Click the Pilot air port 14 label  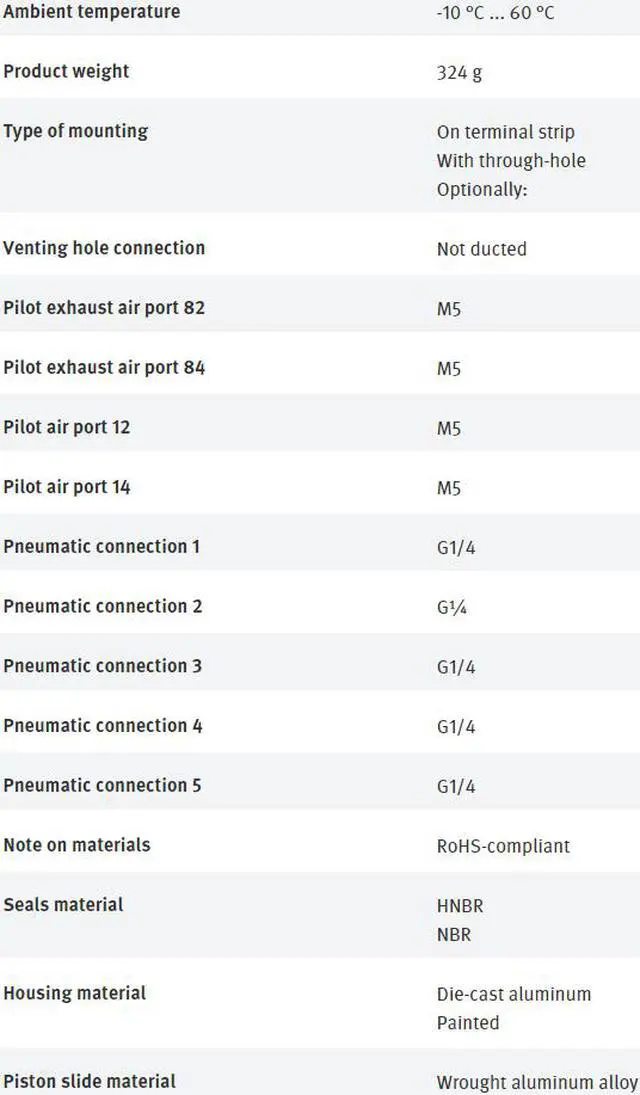67,487
